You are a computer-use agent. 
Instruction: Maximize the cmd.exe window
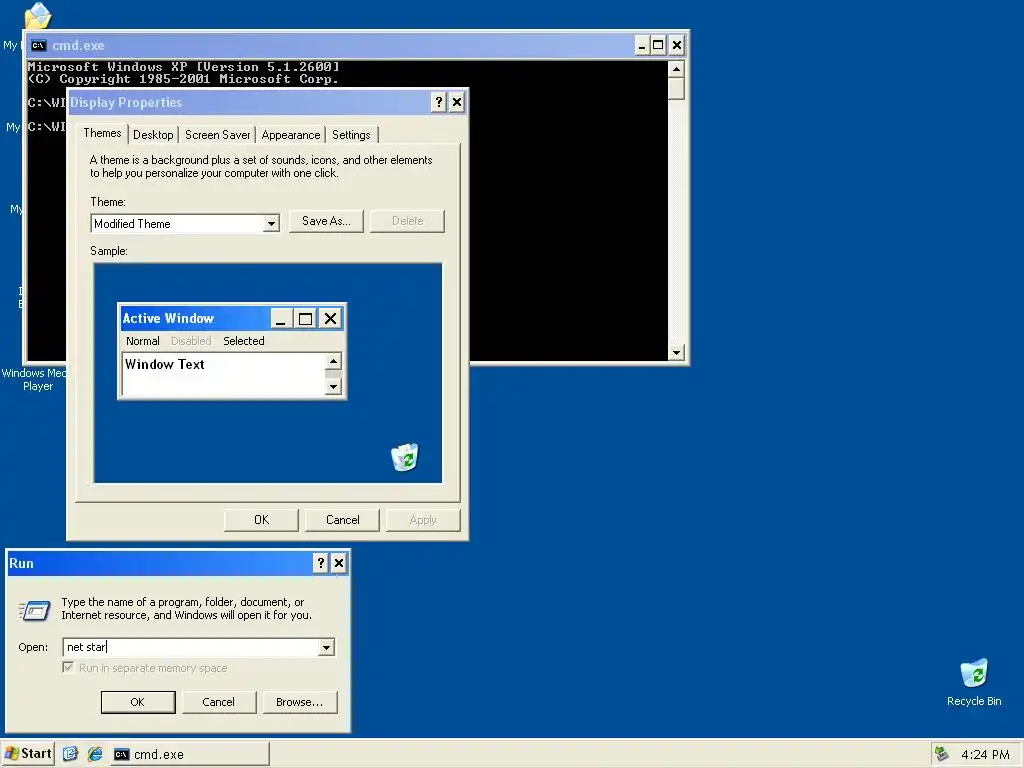pos(658,45)
